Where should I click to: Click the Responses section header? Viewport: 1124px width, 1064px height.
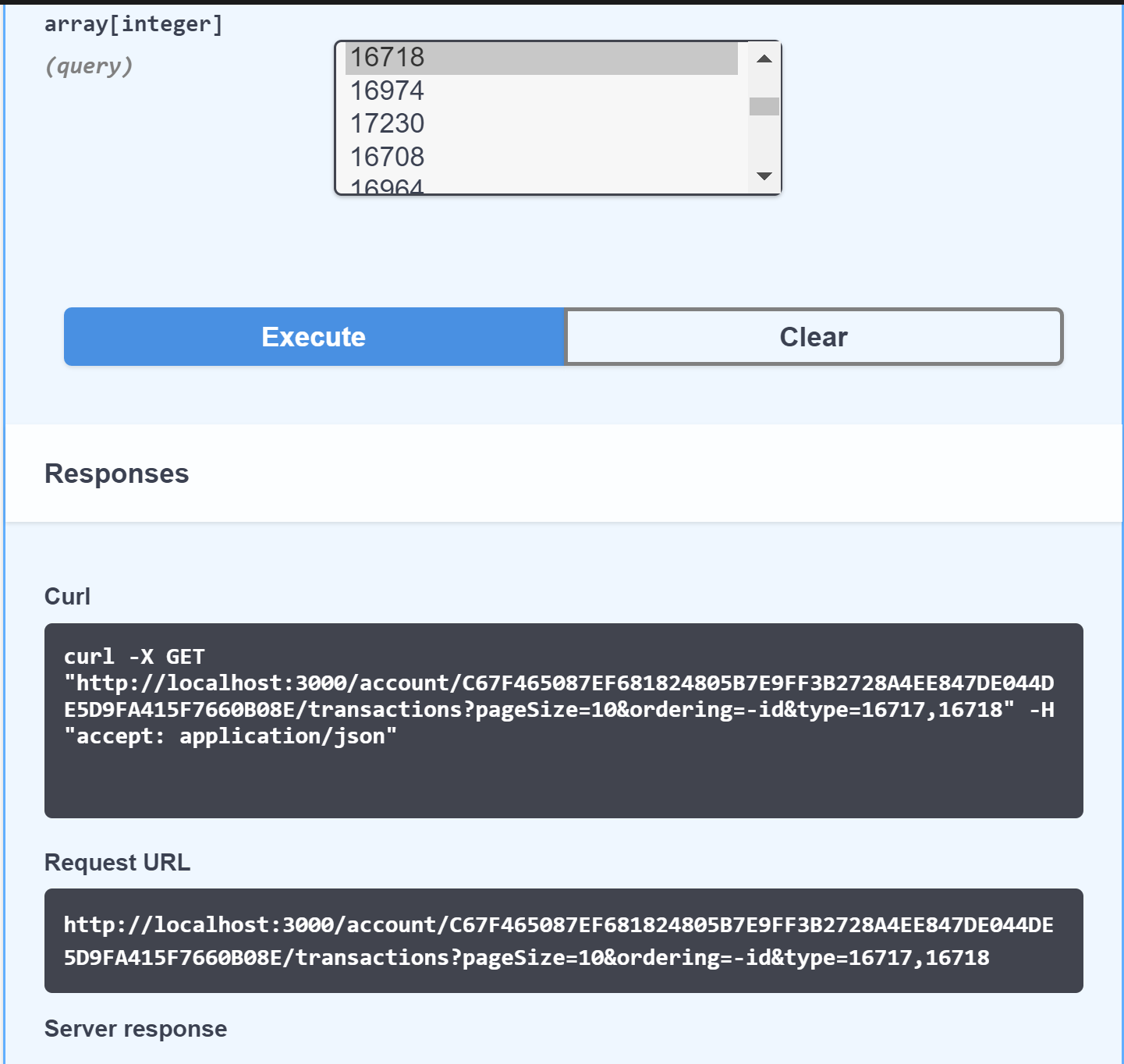[x=116, y=473]
